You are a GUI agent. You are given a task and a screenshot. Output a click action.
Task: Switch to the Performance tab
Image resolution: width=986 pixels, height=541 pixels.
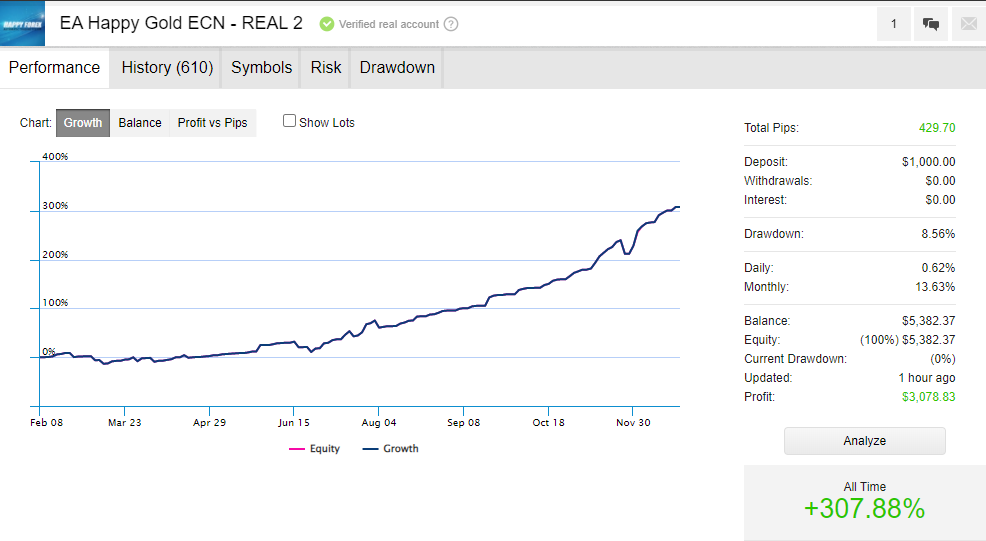point(54,67)
